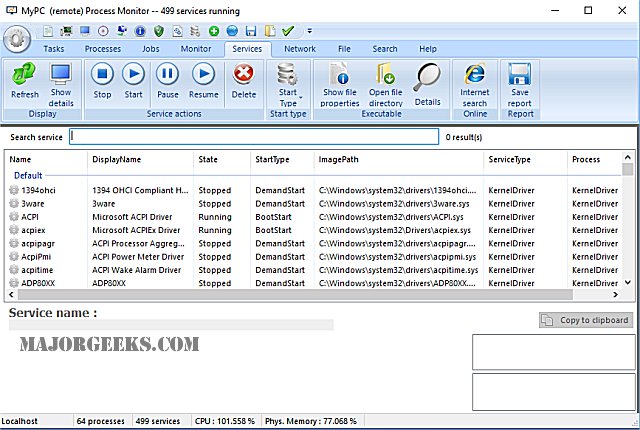Click the blue globe icon in quick toolbar
Screen dimensions: 640x430
pos(232,31)
